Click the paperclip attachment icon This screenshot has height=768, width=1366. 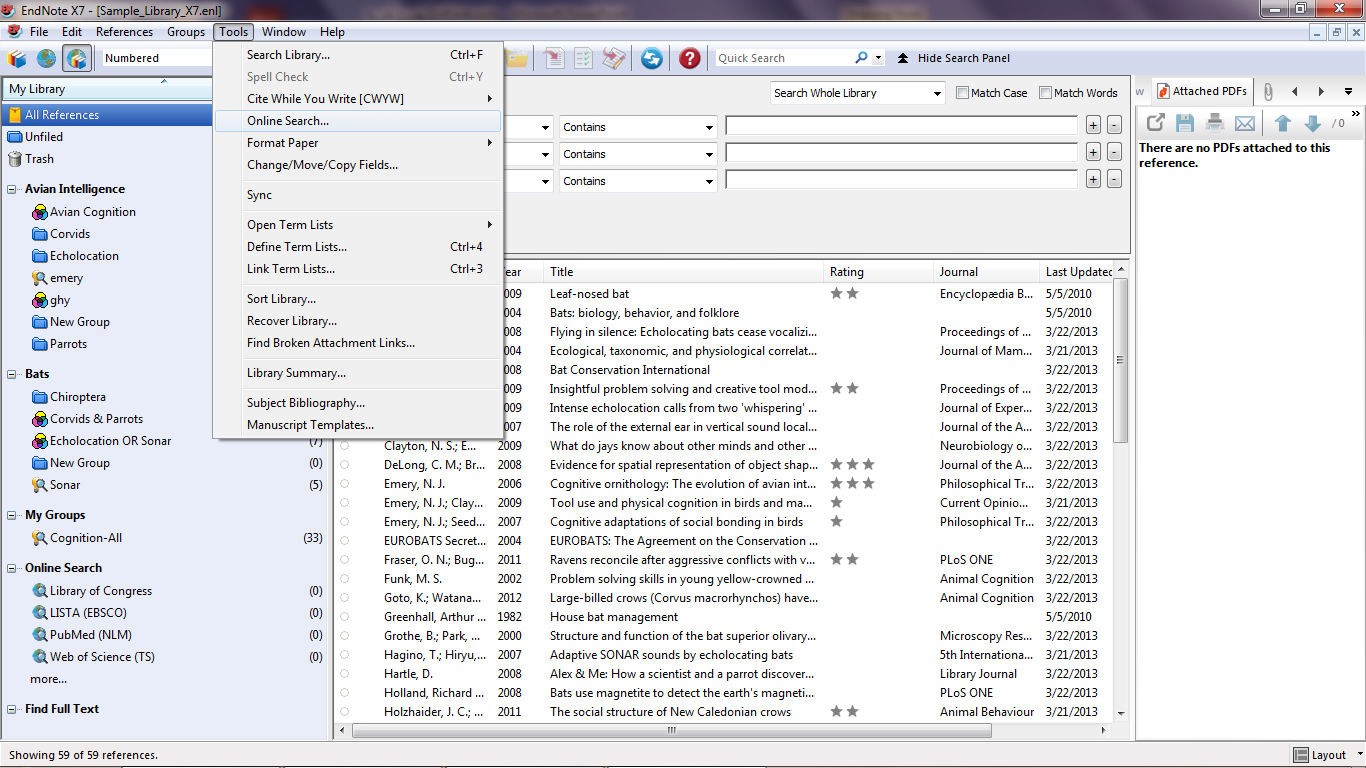[x=1268, y=91]
